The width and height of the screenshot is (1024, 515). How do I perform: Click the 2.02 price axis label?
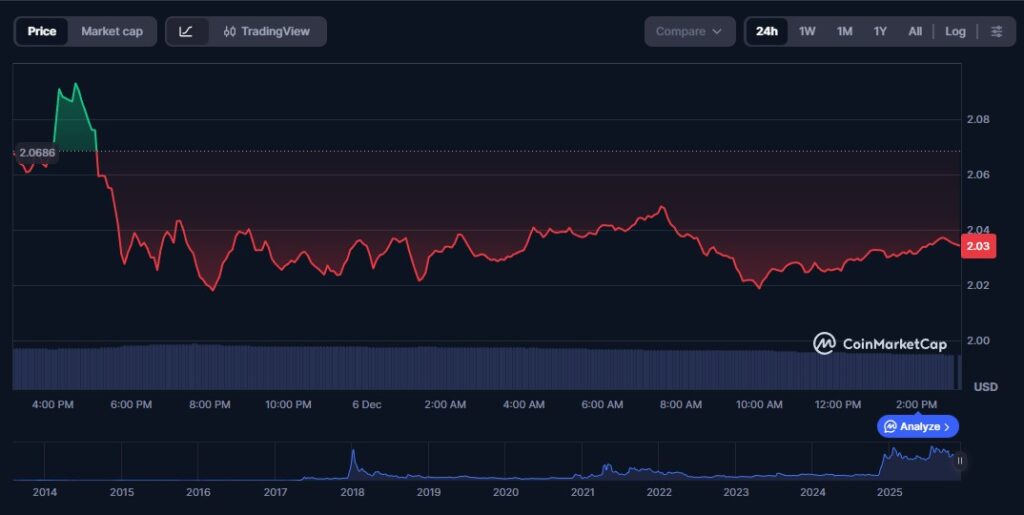(x=978, y=285)
